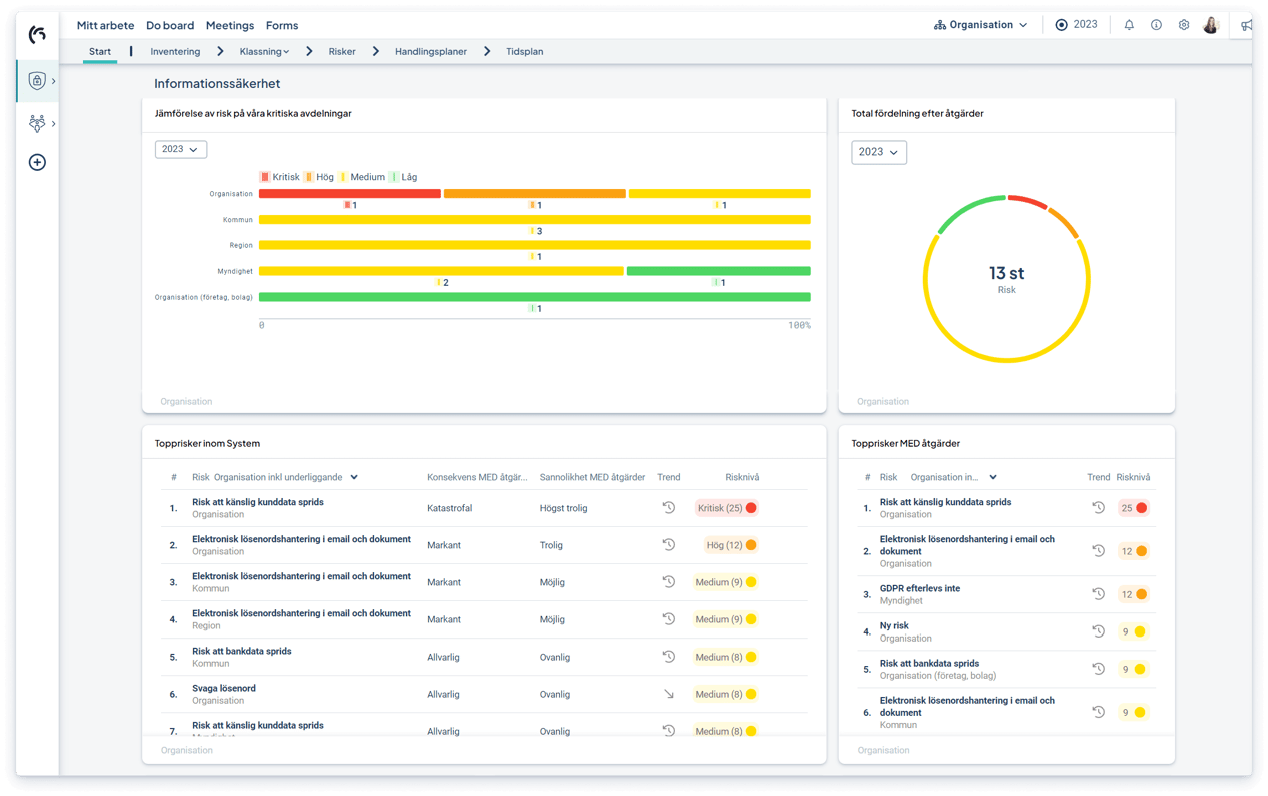The height and width of the screenshot is (796, 1268).
Task: Open the notifications bell icon
Action: (x=1129, y=25)
